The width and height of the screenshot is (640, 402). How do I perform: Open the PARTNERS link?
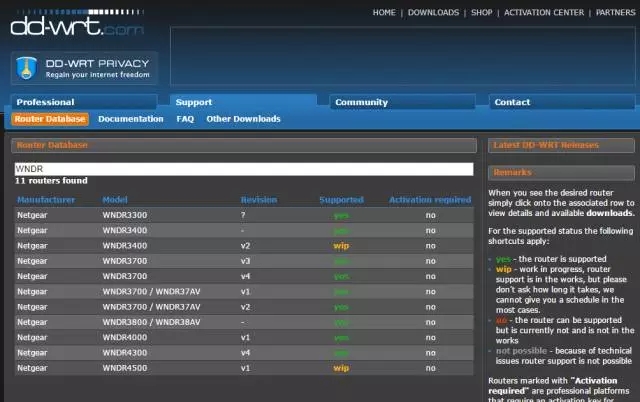616,13
